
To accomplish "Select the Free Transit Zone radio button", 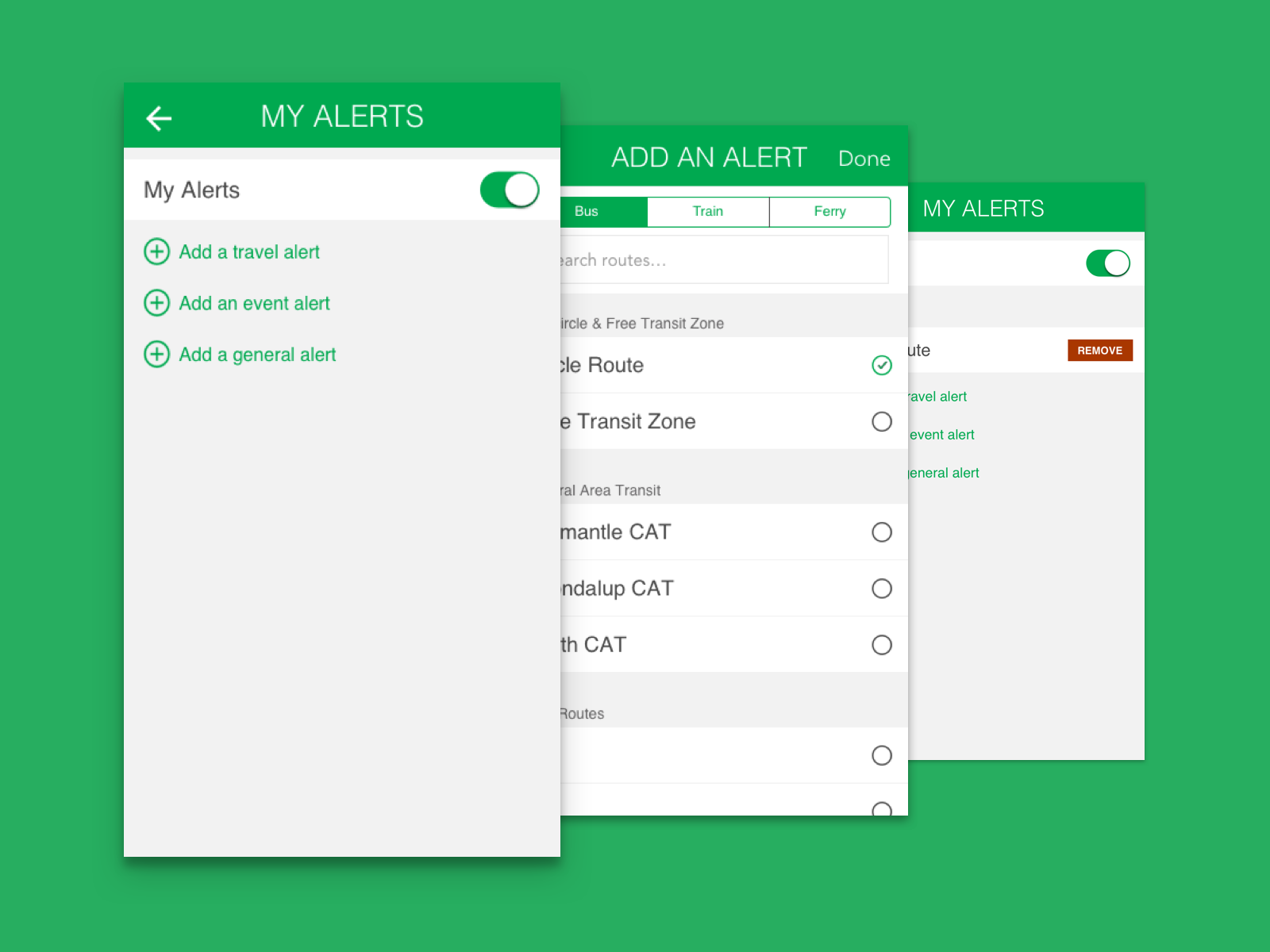I will pos(881,421).
